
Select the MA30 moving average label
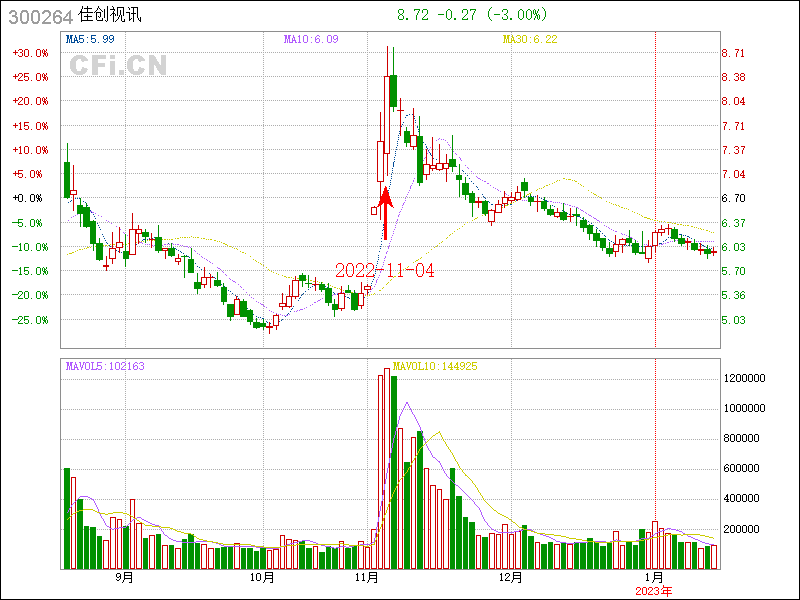529,39
